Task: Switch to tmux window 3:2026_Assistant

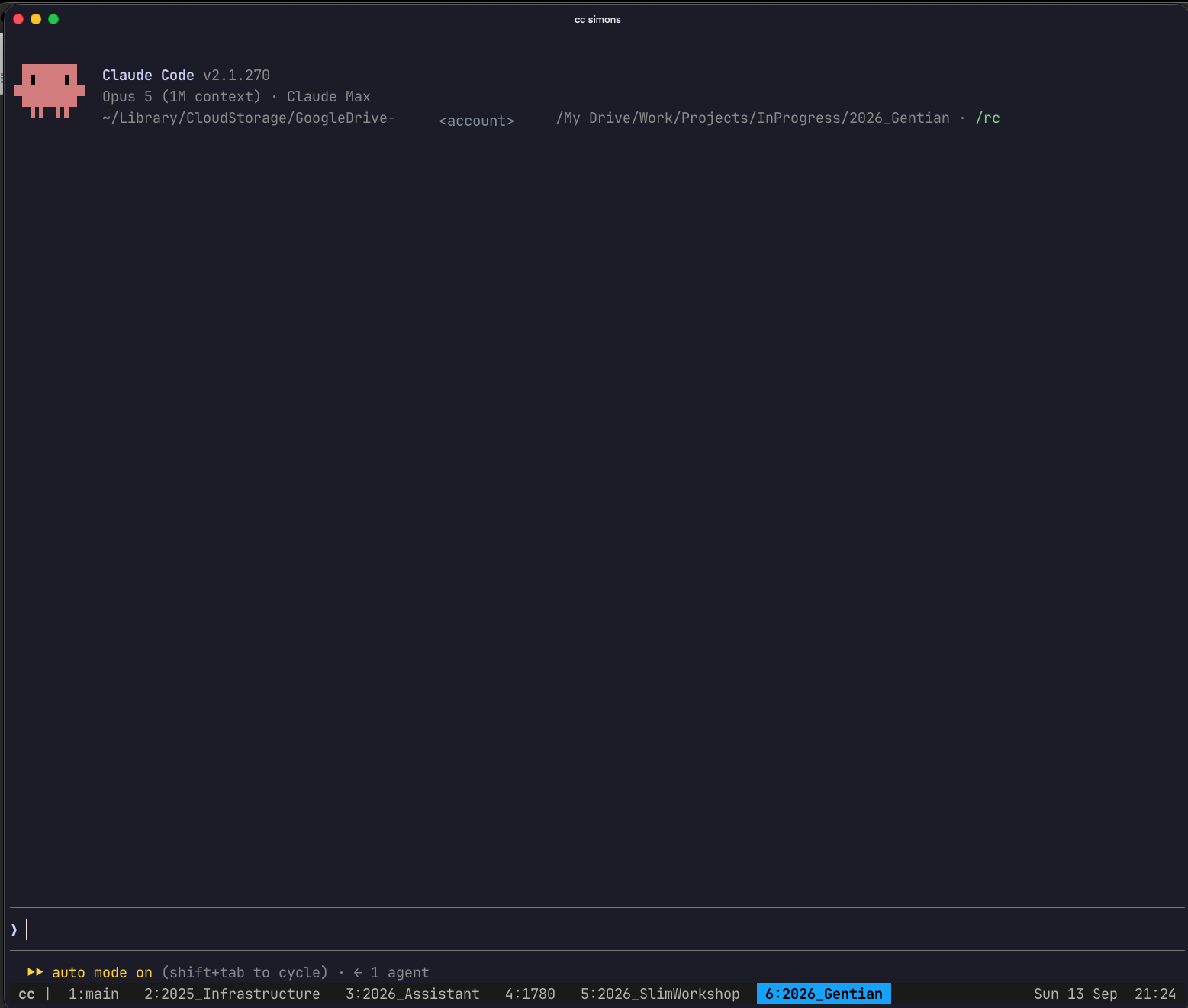Action: pyautogui.click(x=413, y=994)
